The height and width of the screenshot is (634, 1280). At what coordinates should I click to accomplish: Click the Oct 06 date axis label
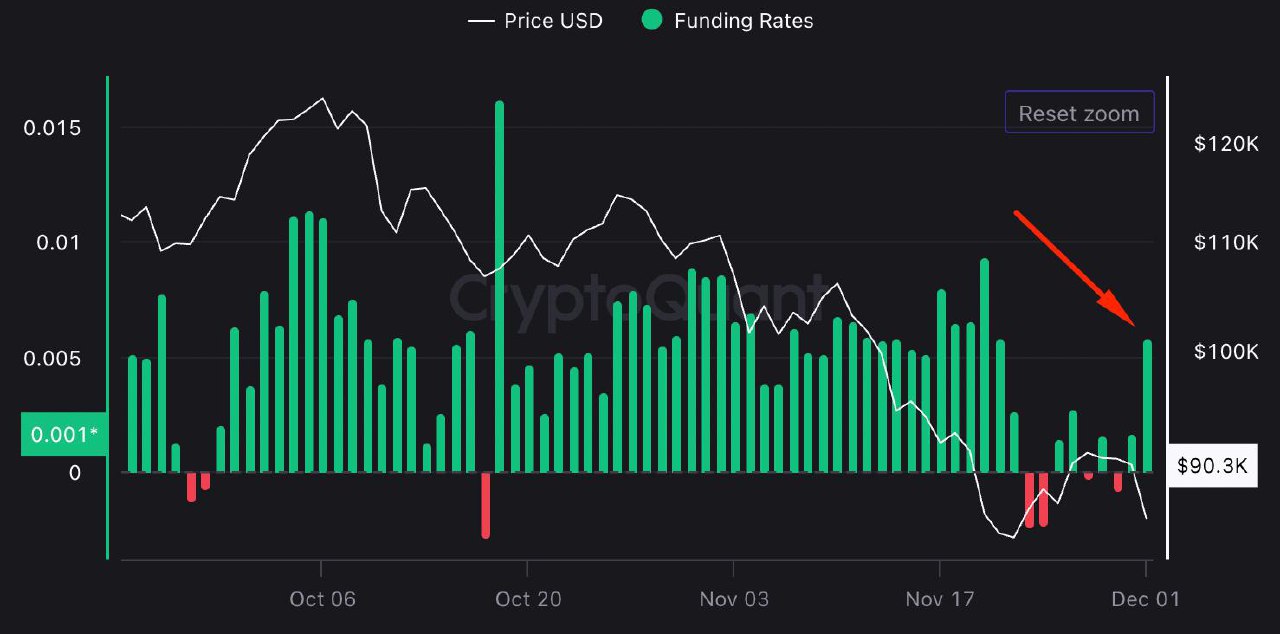click(322, 599)
